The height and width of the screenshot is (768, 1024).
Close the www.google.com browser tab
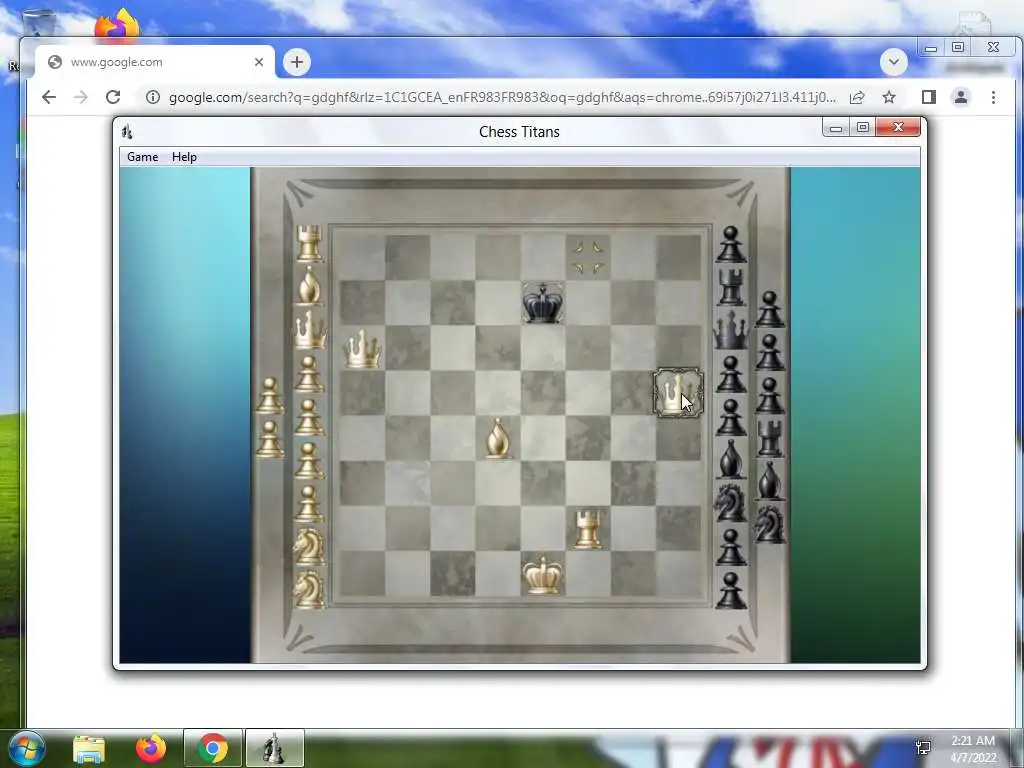tap(259, 62)
